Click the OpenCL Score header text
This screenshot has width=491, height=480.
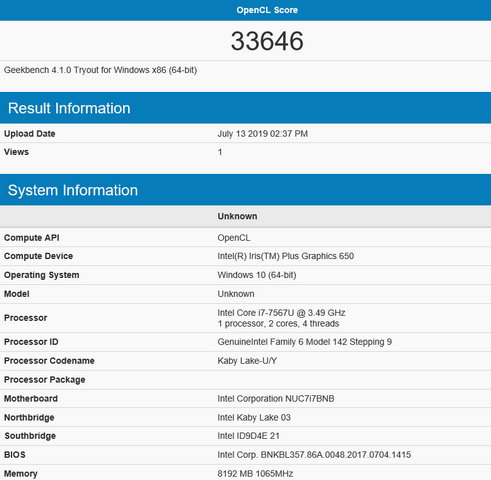[x=267, y=10]
